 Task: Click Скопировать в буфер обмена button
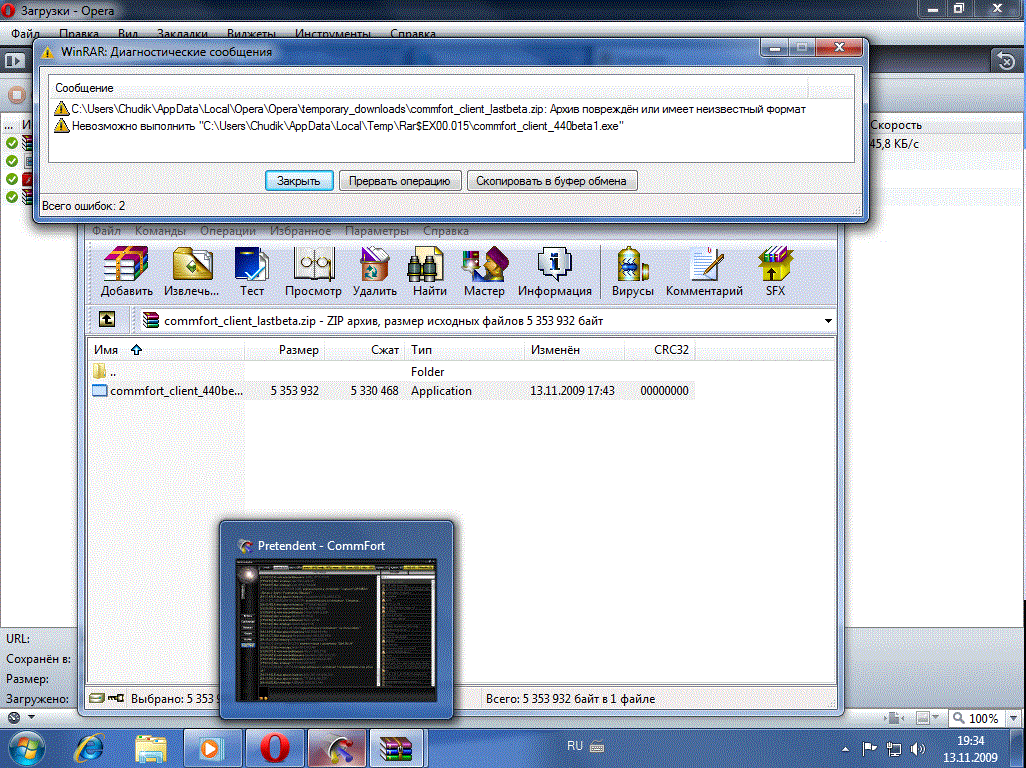click(x=551, y=181)
